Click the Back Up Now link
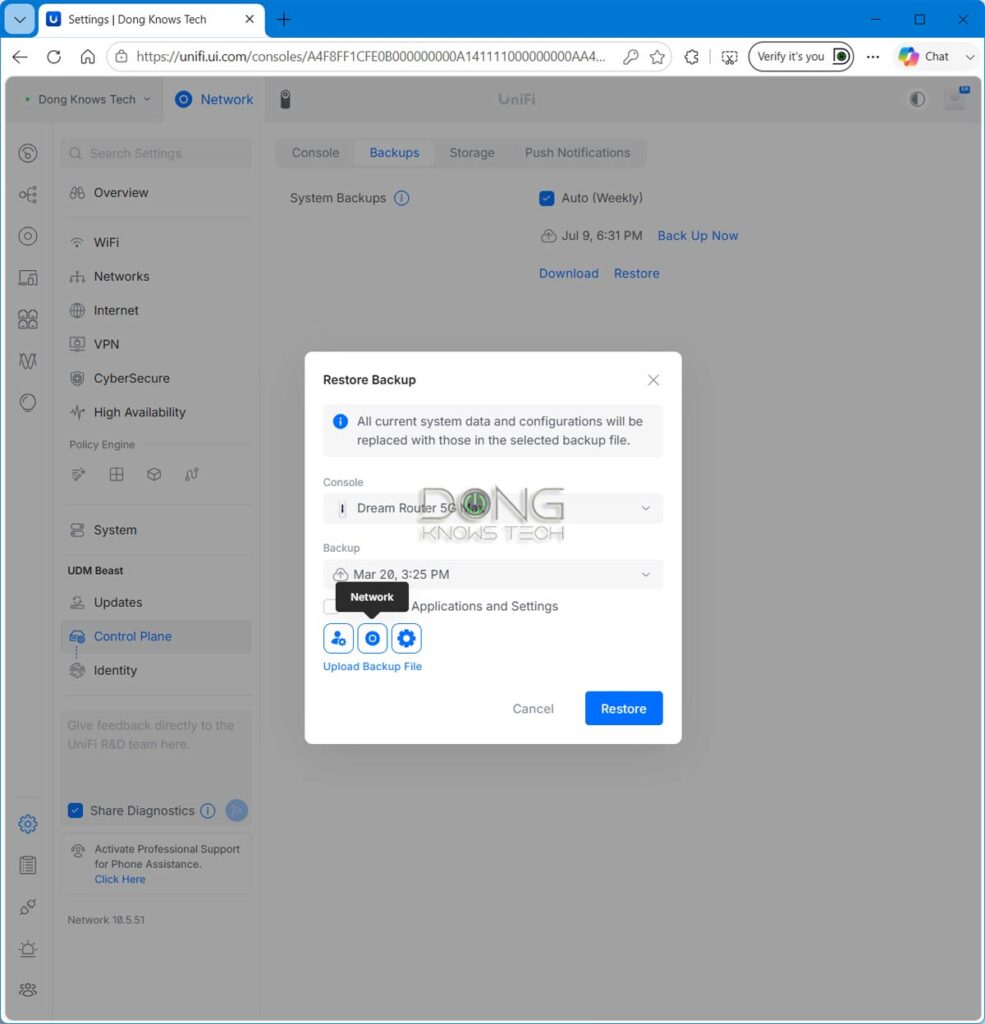This screenshot has width=985, height=1024. coord(698,236)
